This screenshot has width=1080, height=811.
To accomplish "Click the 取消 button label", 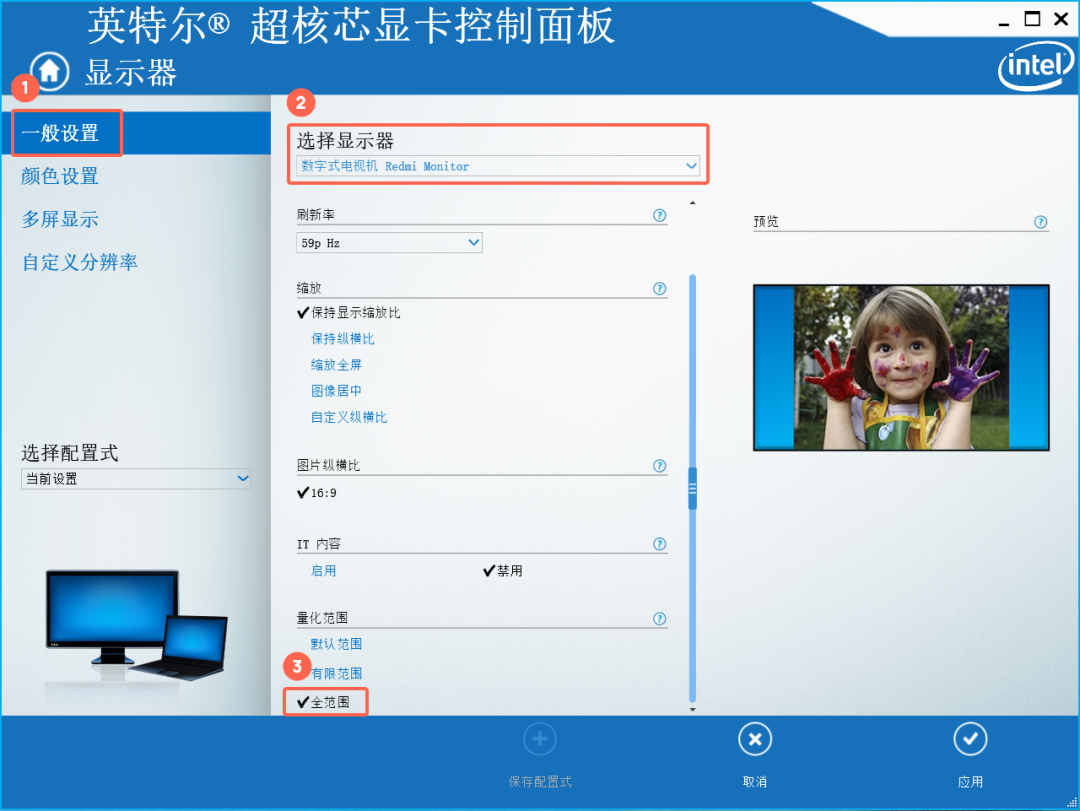I will pyautogui.click(x=755, y=782).
